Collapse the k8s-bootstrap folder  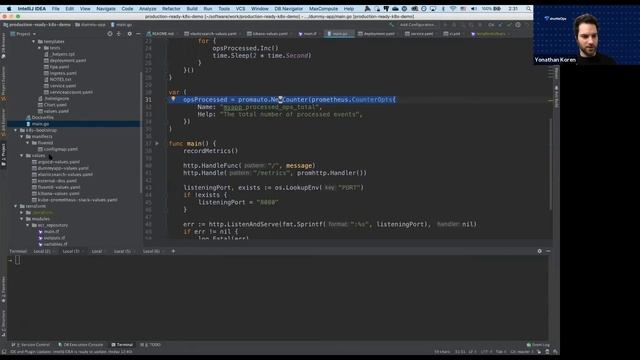[x=16, y=130]
